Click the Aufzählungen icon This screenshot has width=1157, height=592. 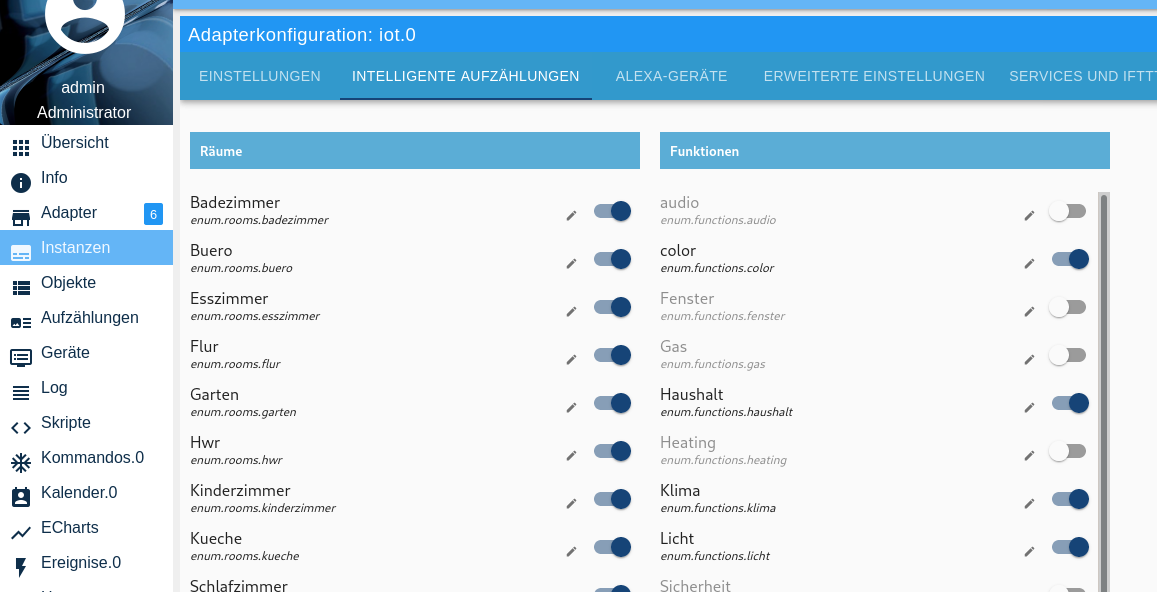coord(21,323)
